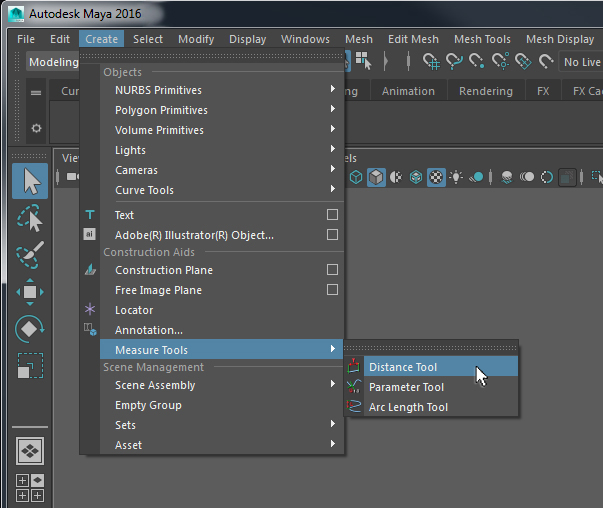603x508 pixels.
Task: Click the Locator star icon
Action: (90, 309)
